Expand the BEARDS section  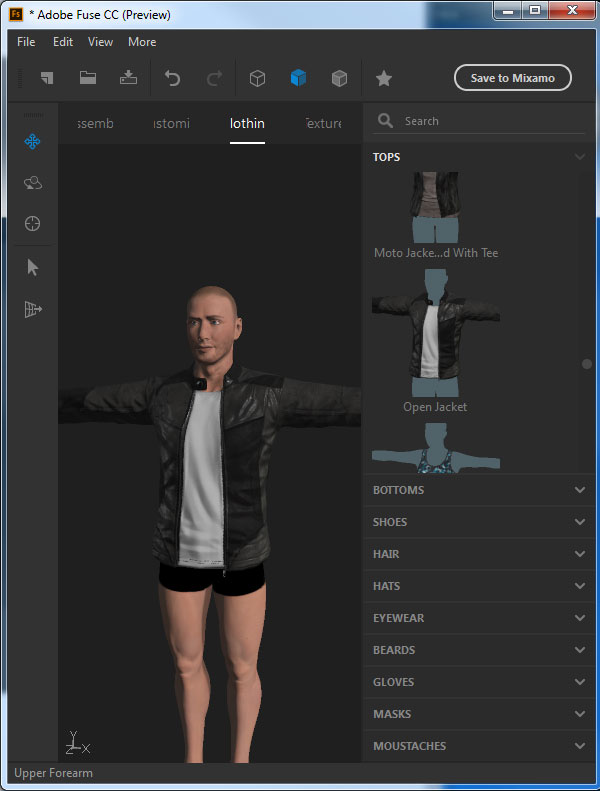479,650
